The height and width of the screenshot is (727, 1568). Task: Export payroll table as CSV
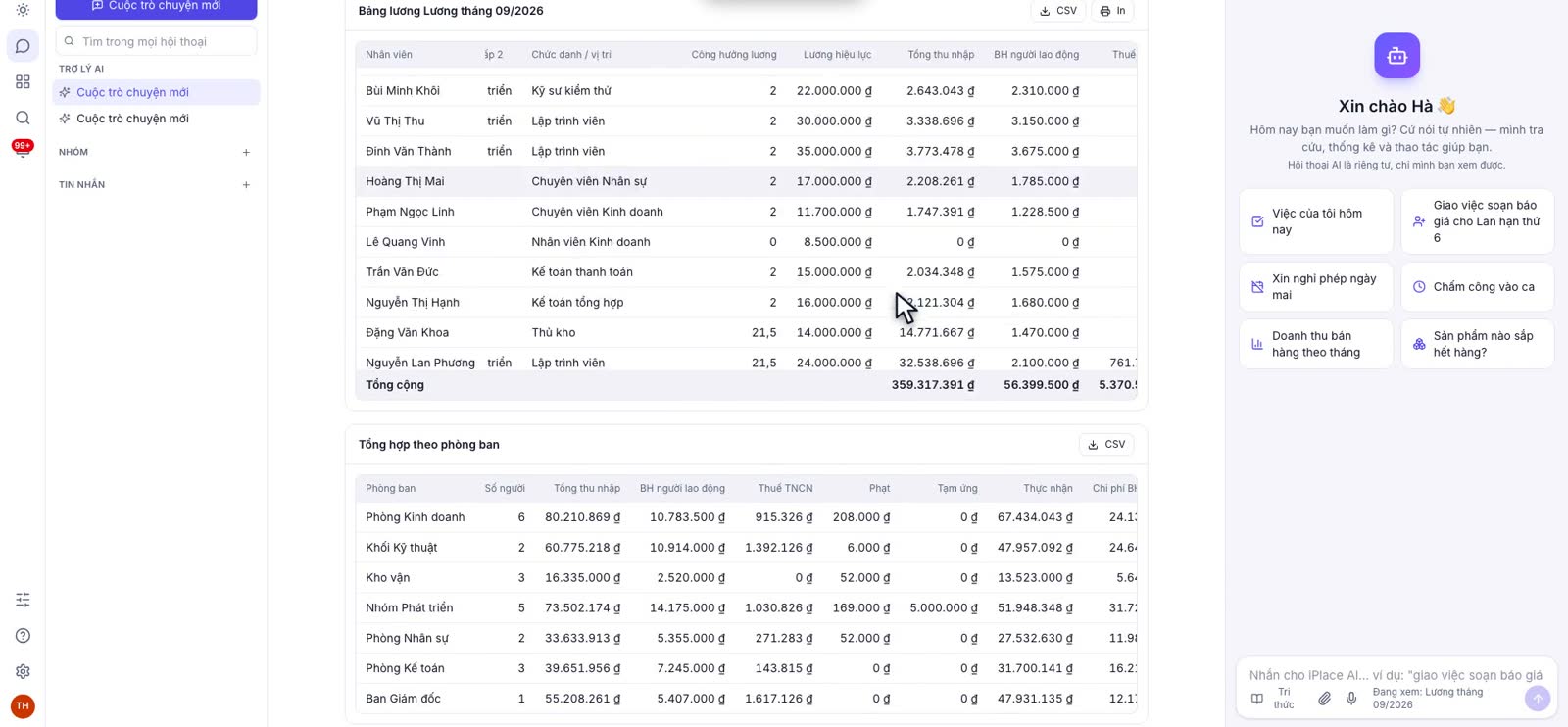[1056, 11]
